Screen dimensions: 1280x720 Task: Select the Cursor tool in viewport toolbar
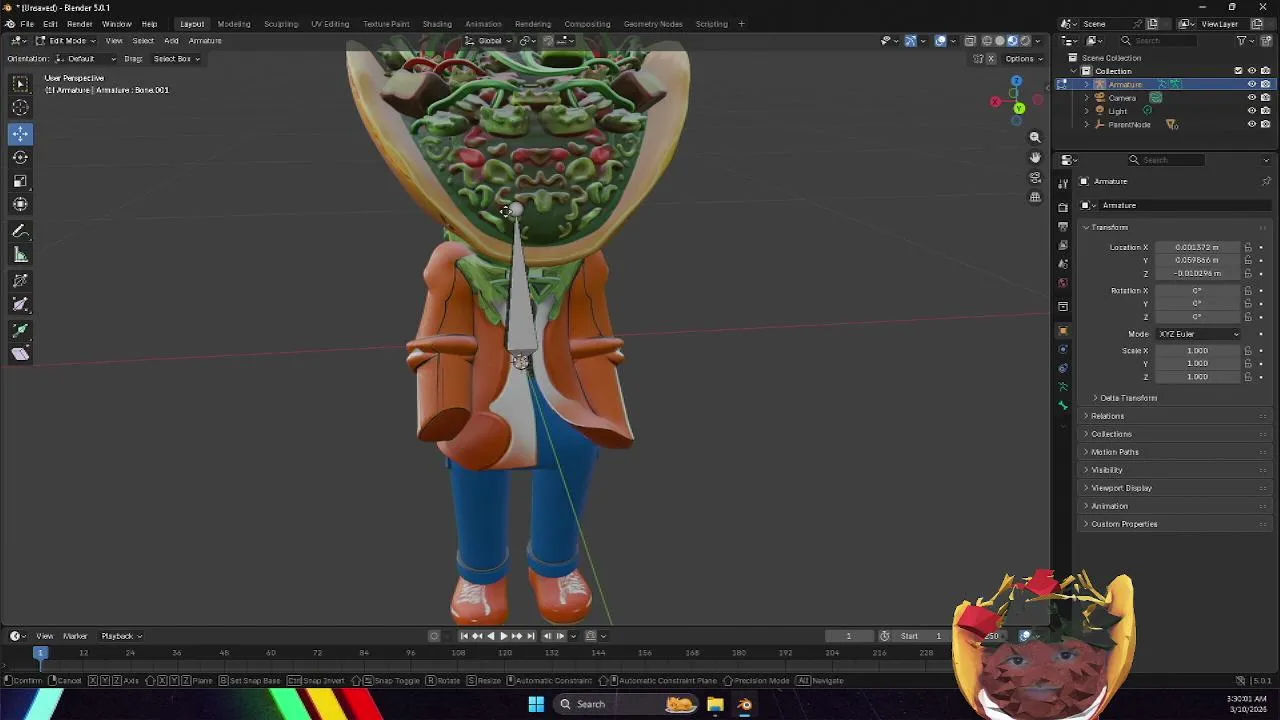tap(20, 108)
